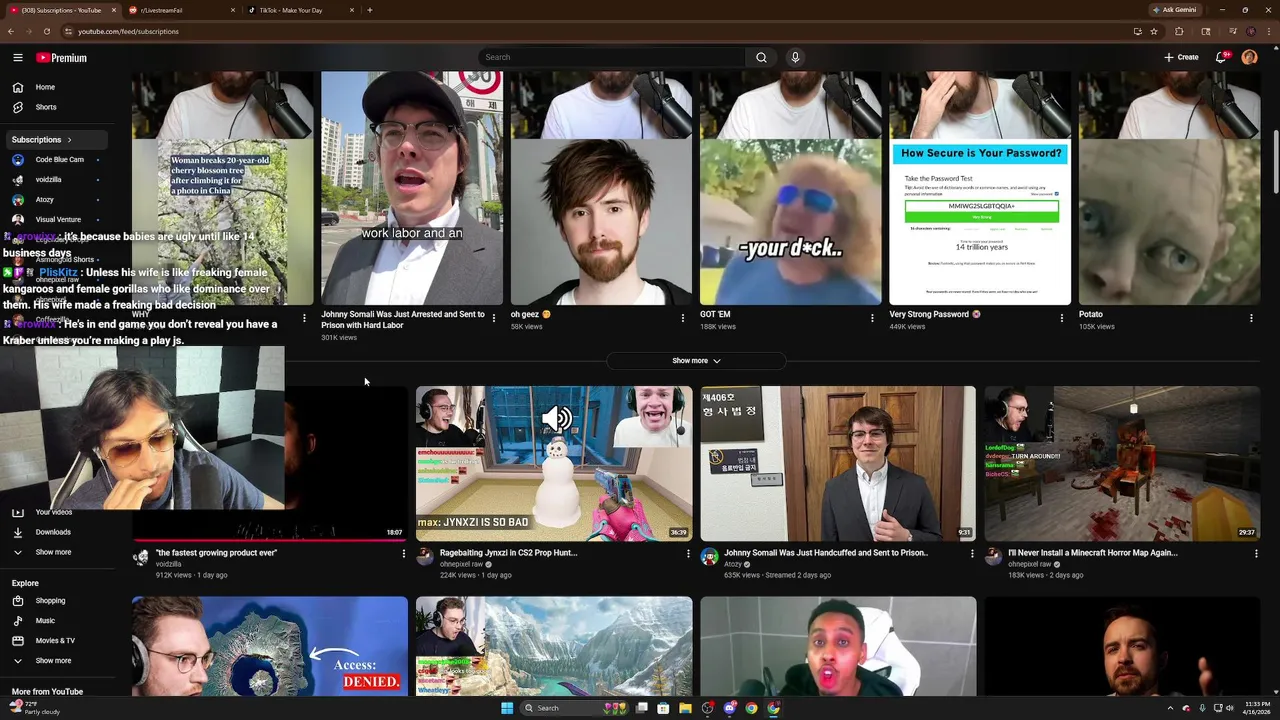Open the YouTube guide hamburger menu

point(18,58)
